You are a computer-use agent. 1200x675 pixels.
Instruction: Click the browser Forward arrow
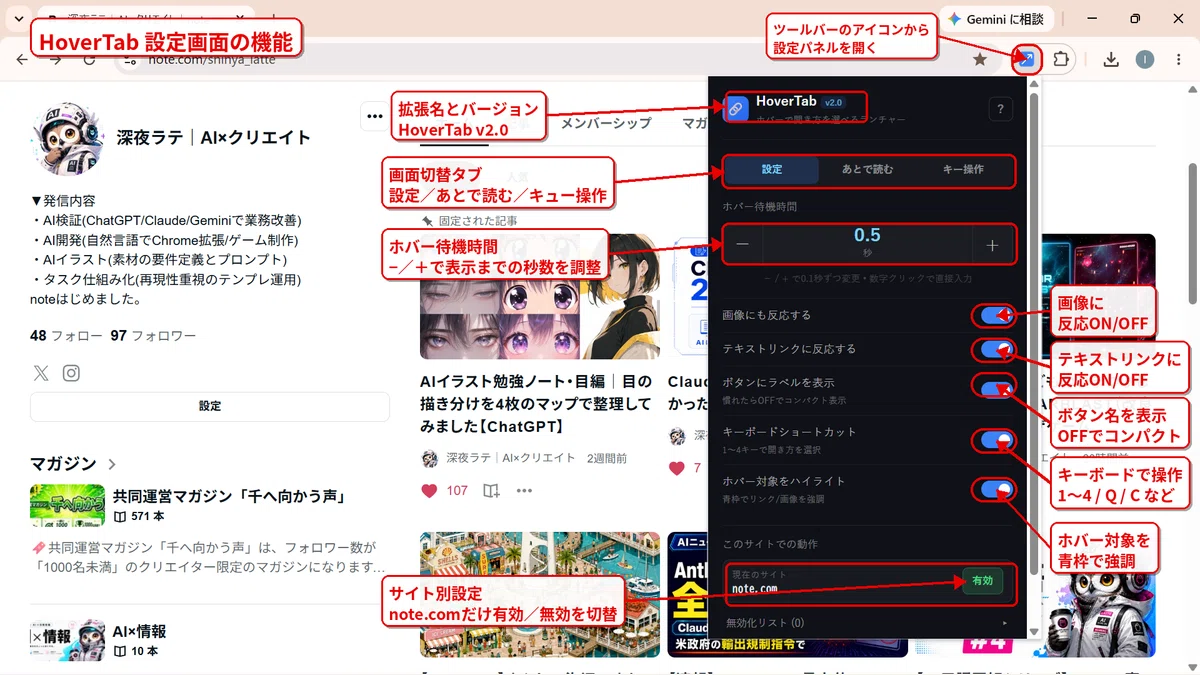click(56, 60)
